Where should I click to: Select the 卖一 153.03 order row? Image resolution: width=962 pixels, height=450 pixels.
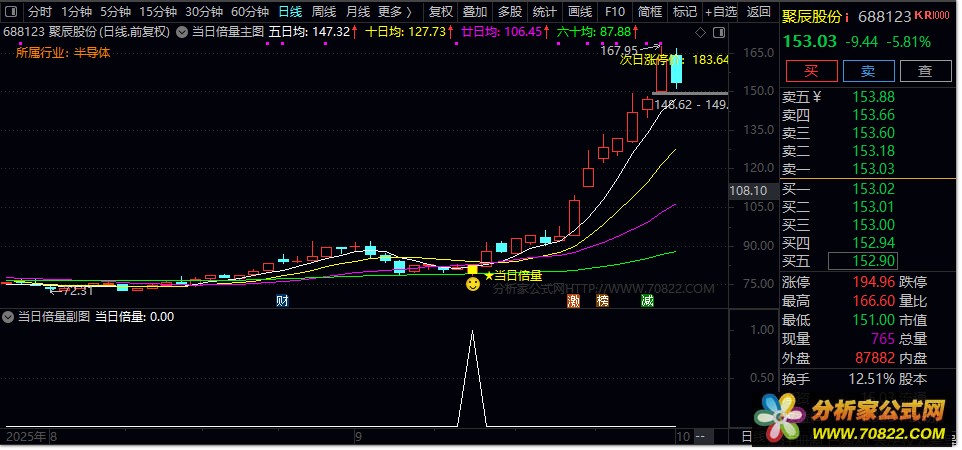[839, 168]
